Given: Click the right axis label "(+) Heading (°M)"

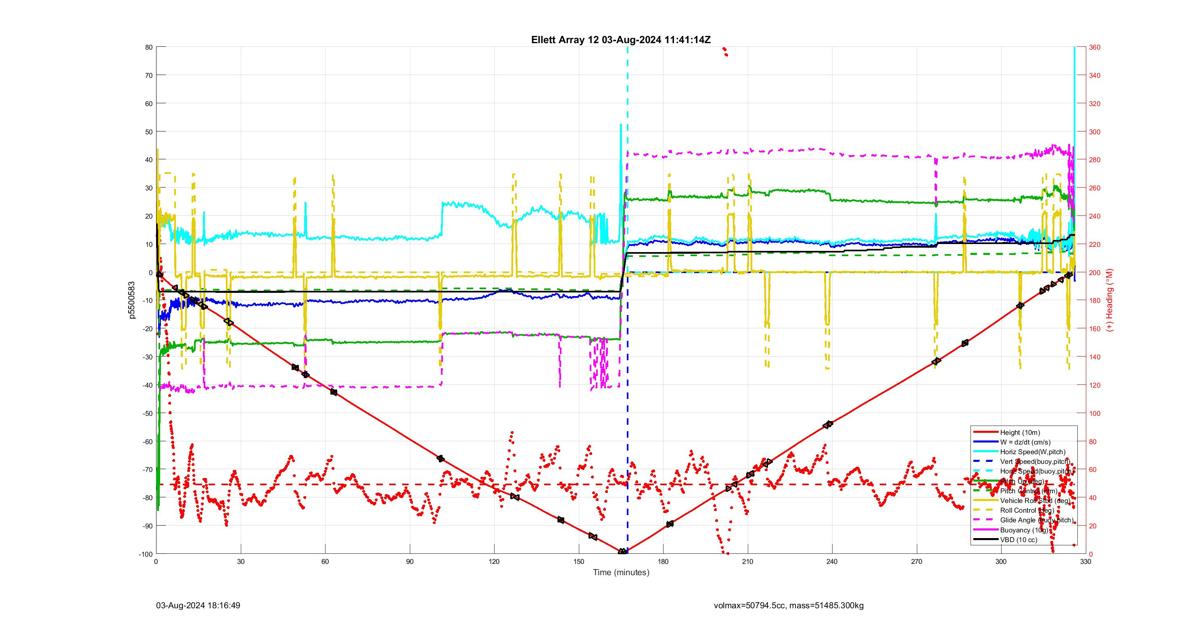Looking at the screenshot, I should [1112, 300].
